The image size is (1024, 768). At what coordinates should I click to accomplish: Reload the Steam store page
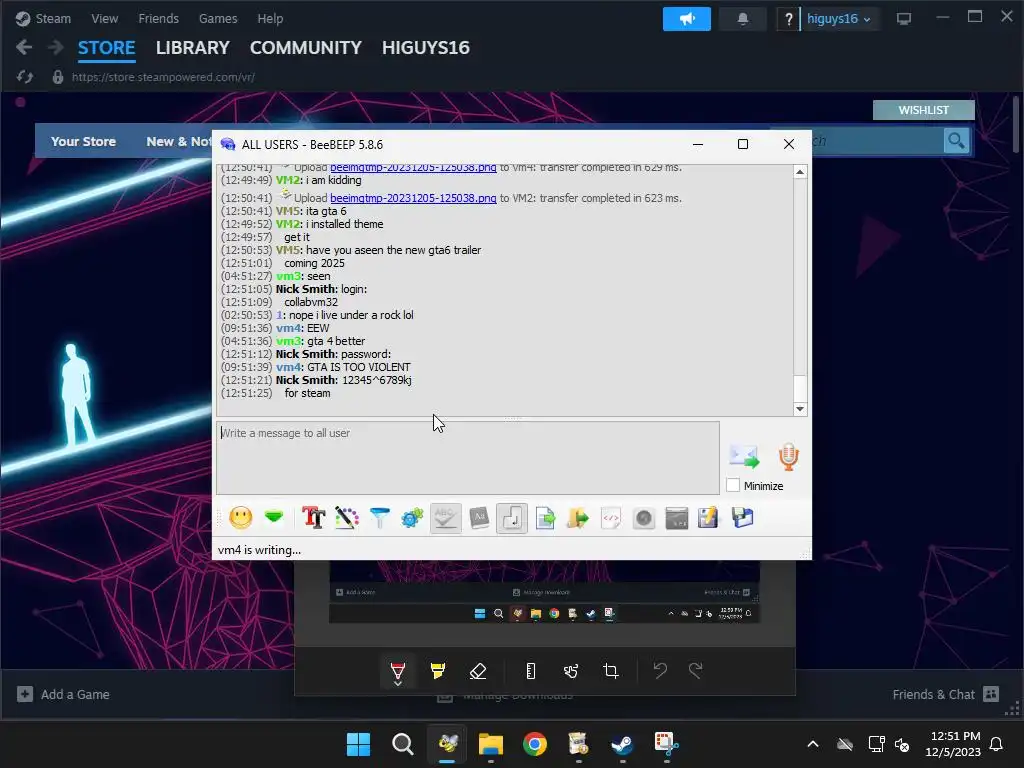click(25, 77)
